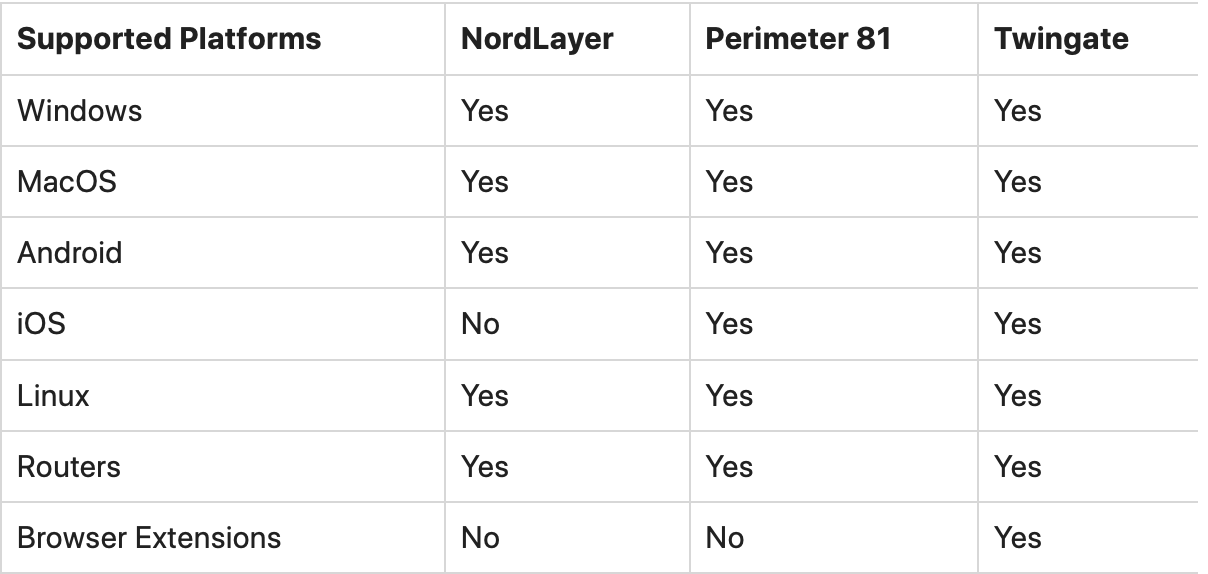Select the MacOS row label
The width and height of the screenshot is (1208, 574).
point(67,182)
